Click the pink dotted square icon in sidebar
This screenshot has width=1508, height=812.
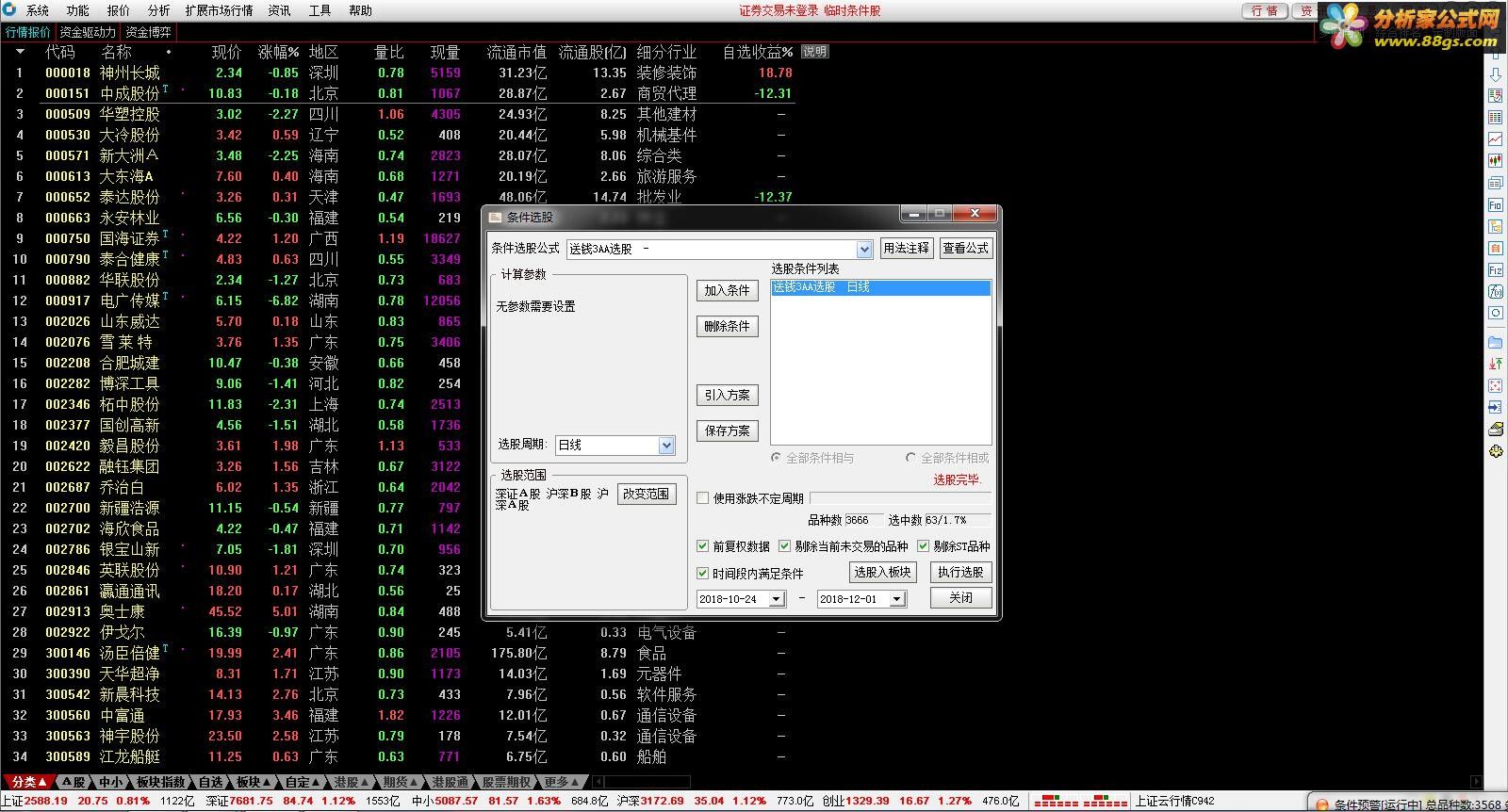(x=1495, y=385)
